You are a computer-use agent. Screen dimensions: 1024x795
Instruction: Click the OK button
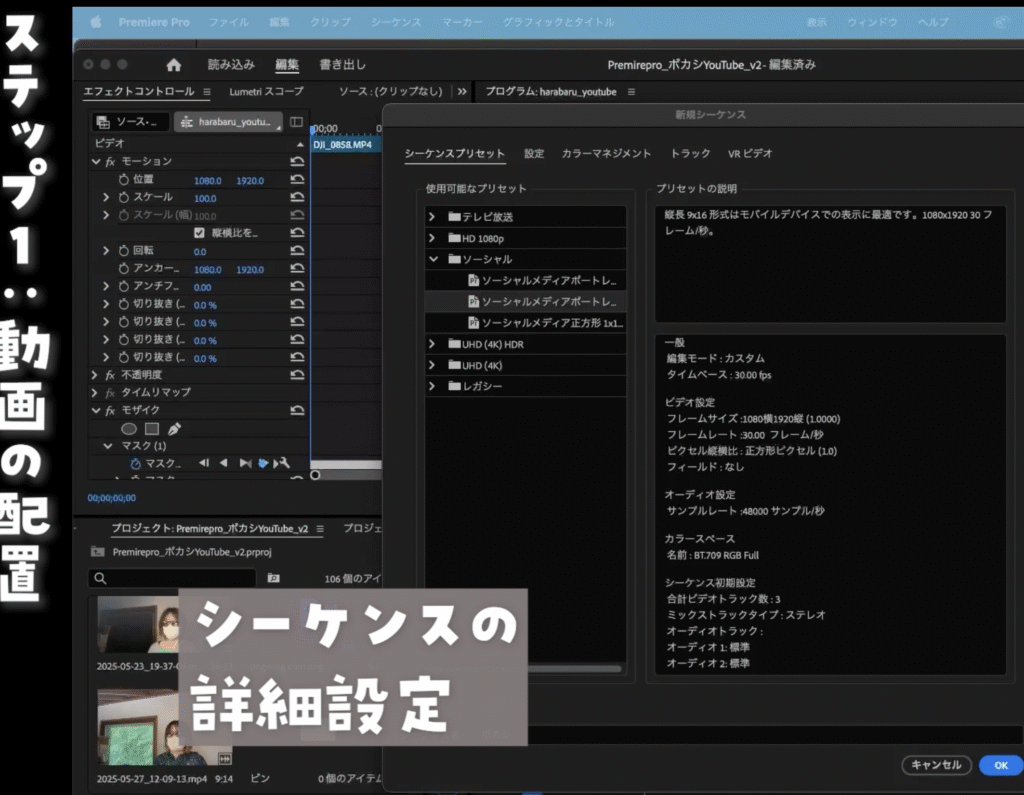(1000, 765)
